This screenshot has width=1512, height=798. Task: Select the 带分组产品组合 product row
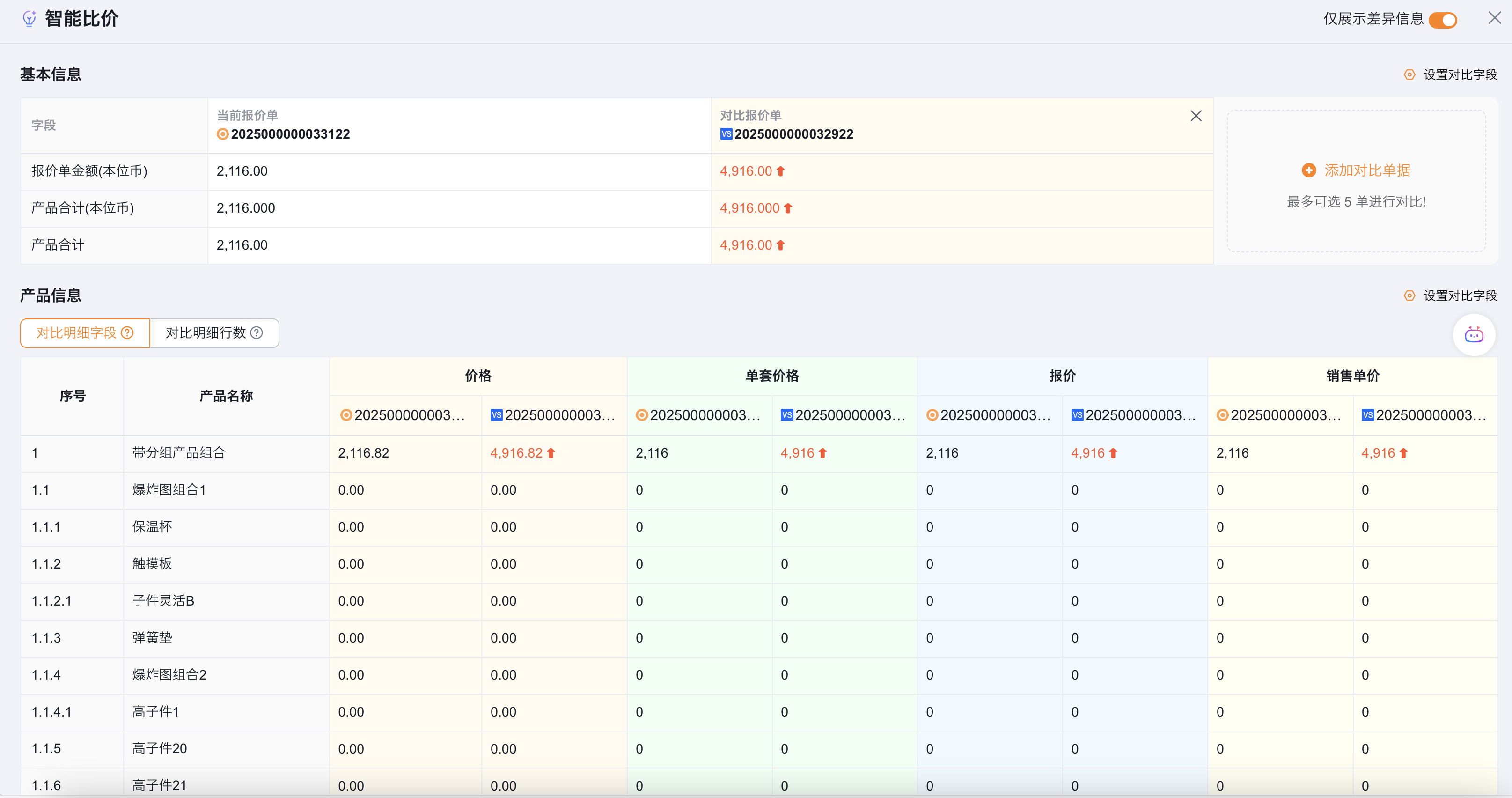(179, 453)
